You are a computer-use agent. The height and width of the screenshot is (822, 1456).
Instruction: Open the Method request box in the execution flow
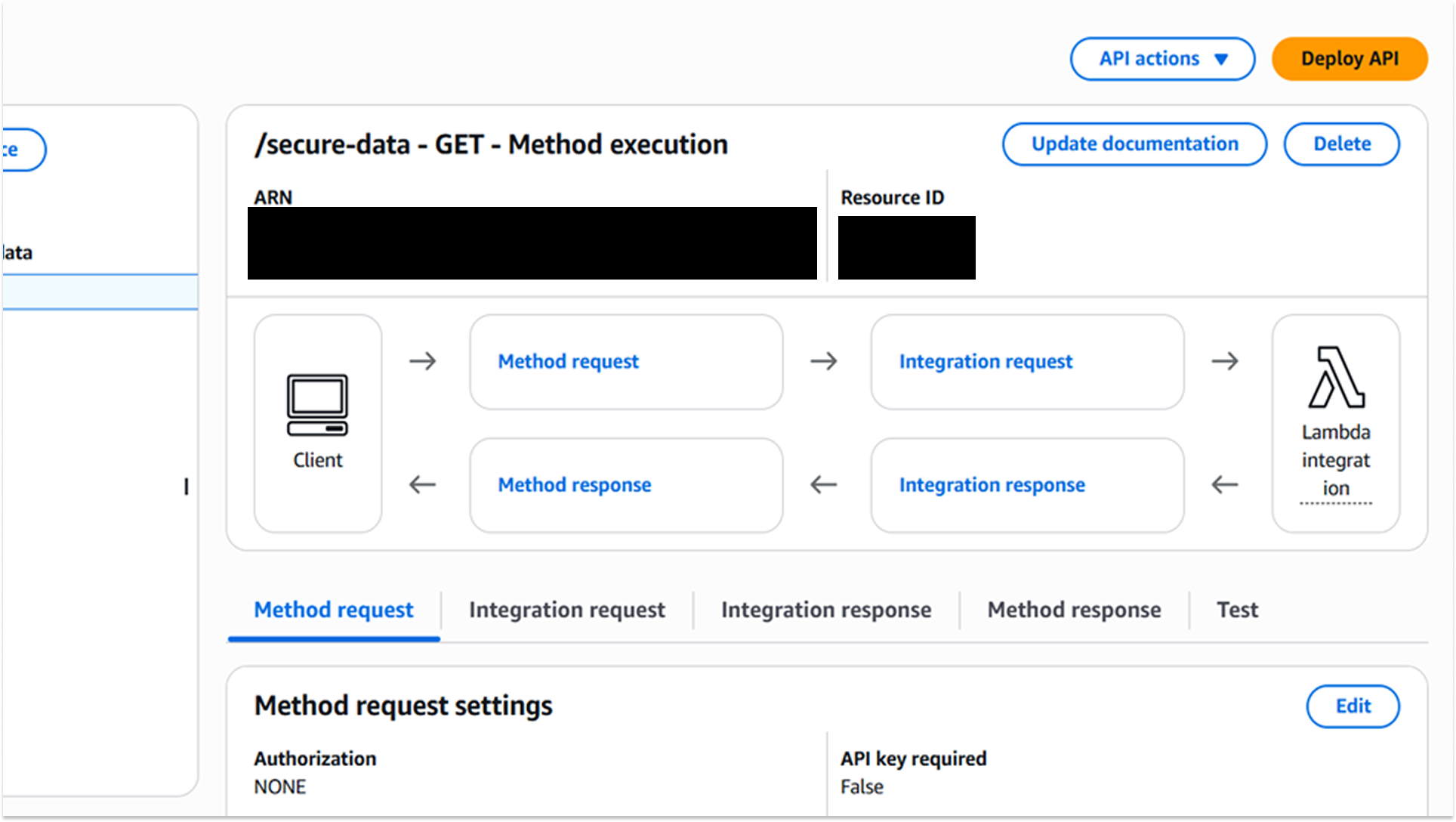625,362
